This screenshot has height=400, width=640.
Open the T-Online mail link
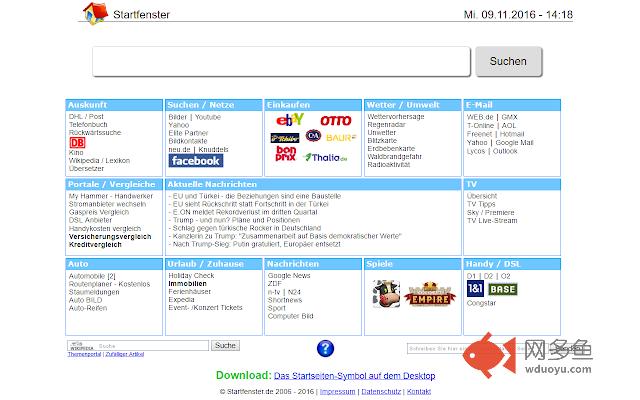click(480, 126)
